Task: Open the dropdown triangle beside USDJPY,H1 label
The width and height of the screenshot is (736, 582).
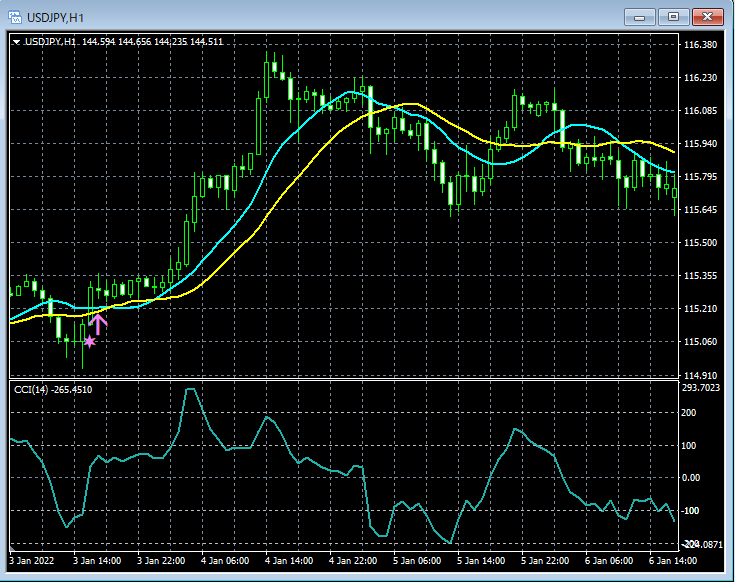Action: point(17,41)
